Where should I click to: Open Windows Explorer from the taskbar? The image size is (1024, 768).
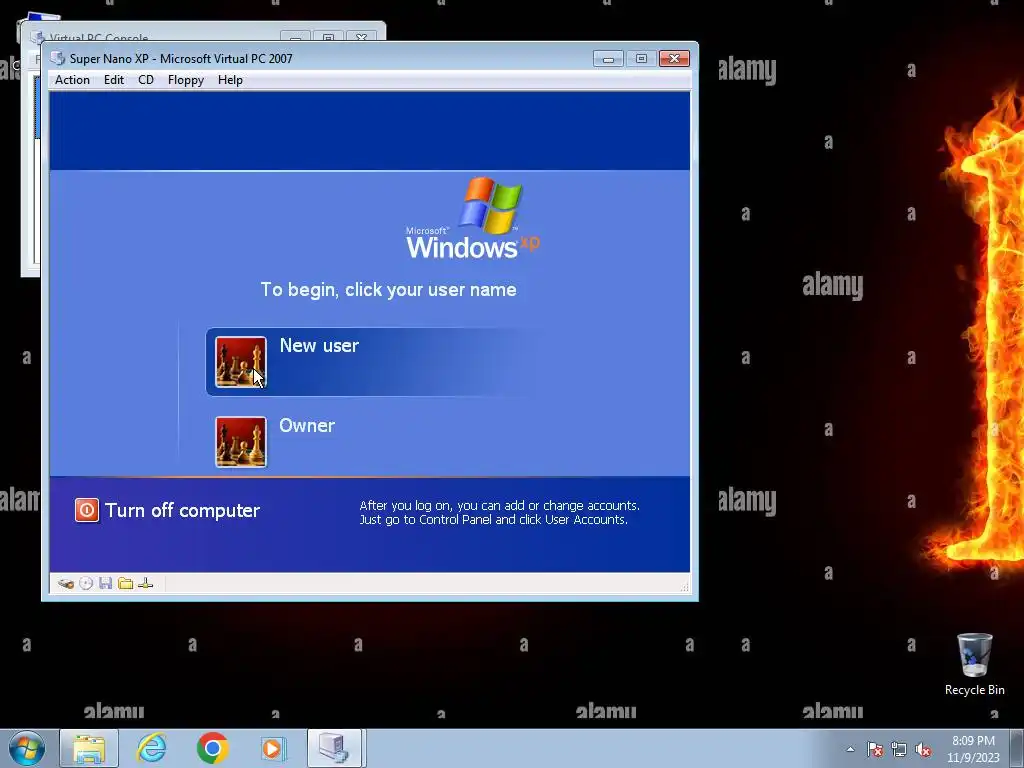89,748
